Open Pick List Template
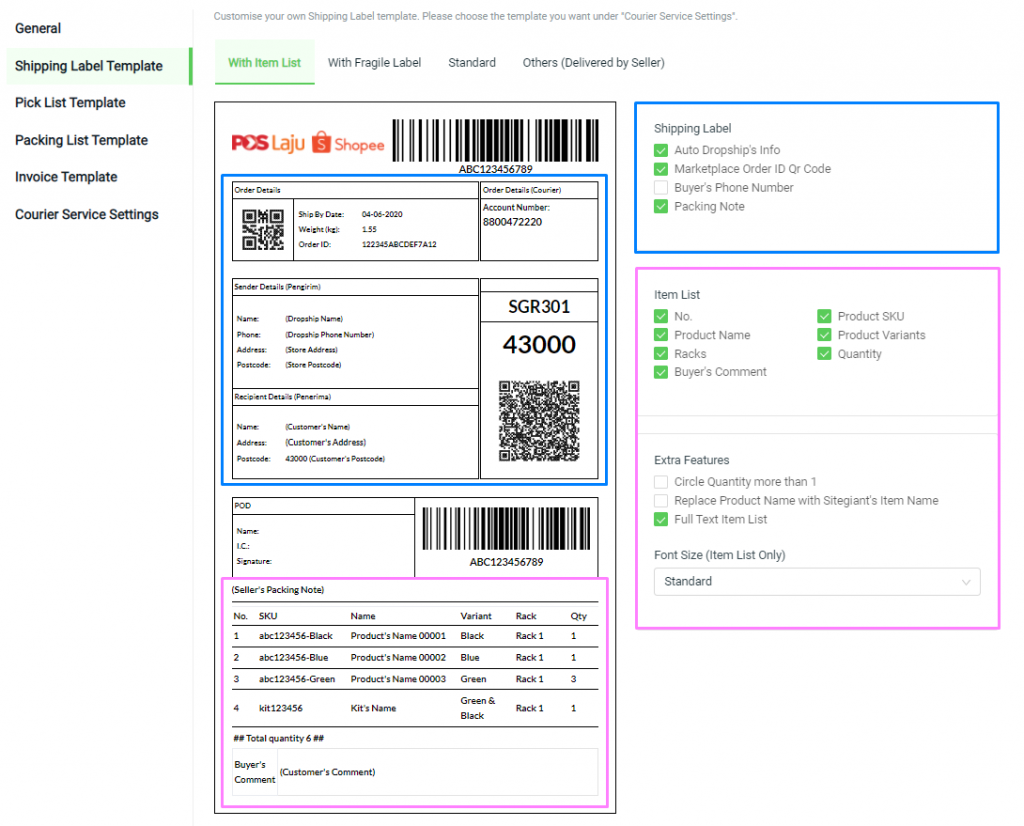The height and width of the screenshot is (826, 1024). click(x=71, y=103)
